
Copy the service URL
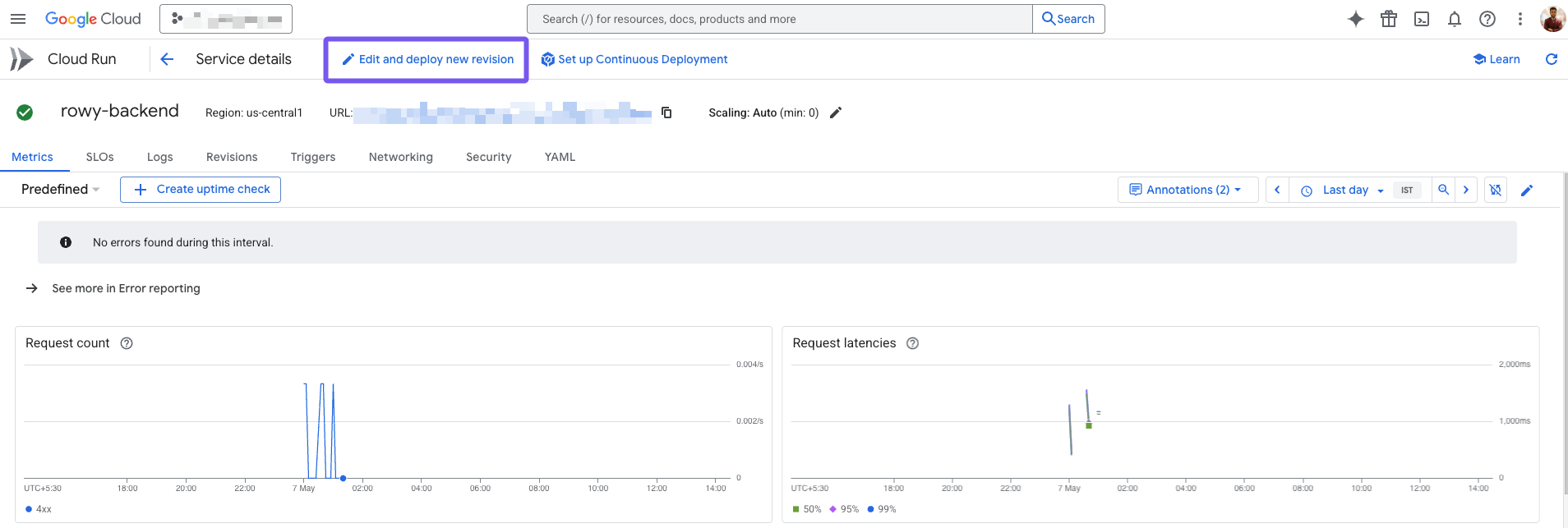click(666, 112)
